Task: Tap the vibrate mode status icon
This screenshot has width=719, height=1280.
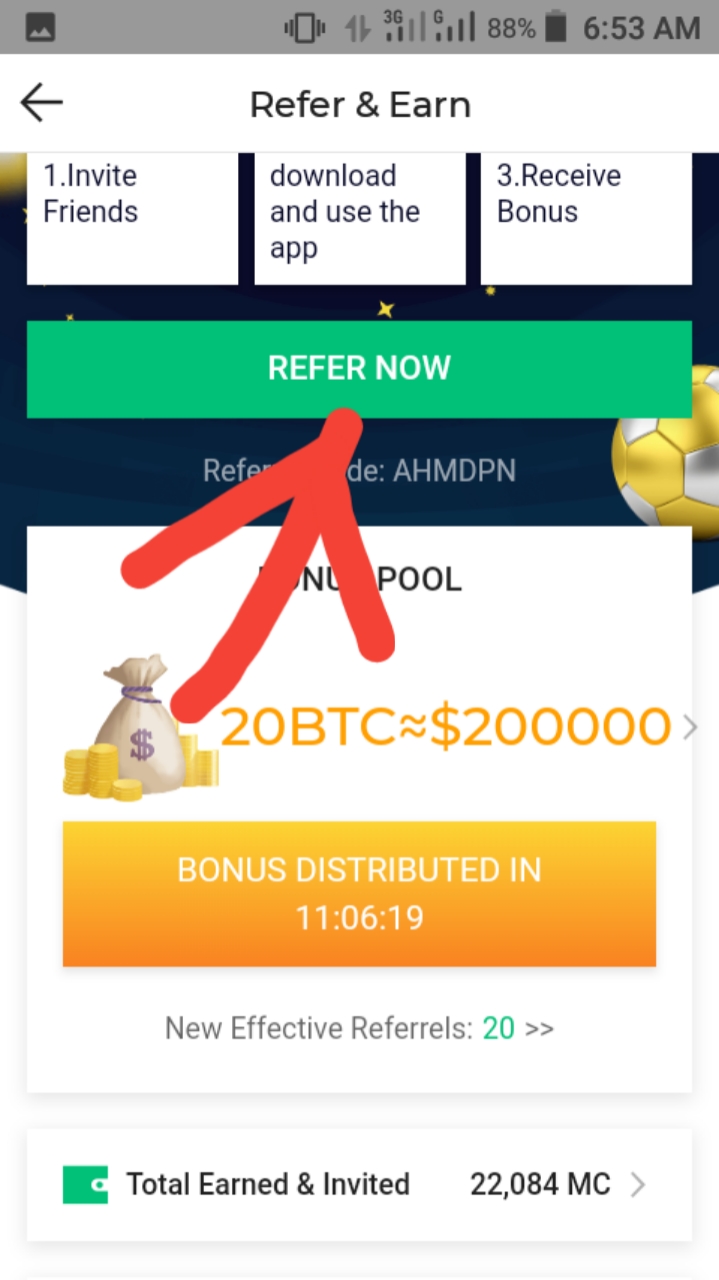Action: tap(304, 28)
